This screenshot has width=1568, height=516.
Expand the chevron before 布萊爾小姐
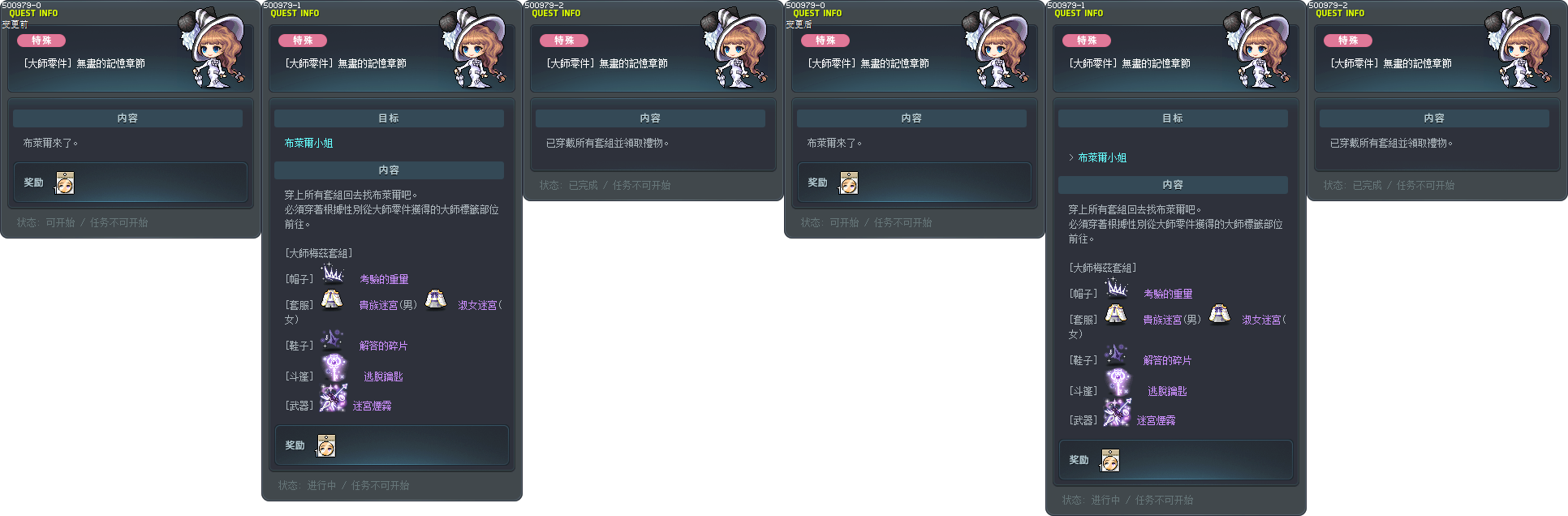1071,157
